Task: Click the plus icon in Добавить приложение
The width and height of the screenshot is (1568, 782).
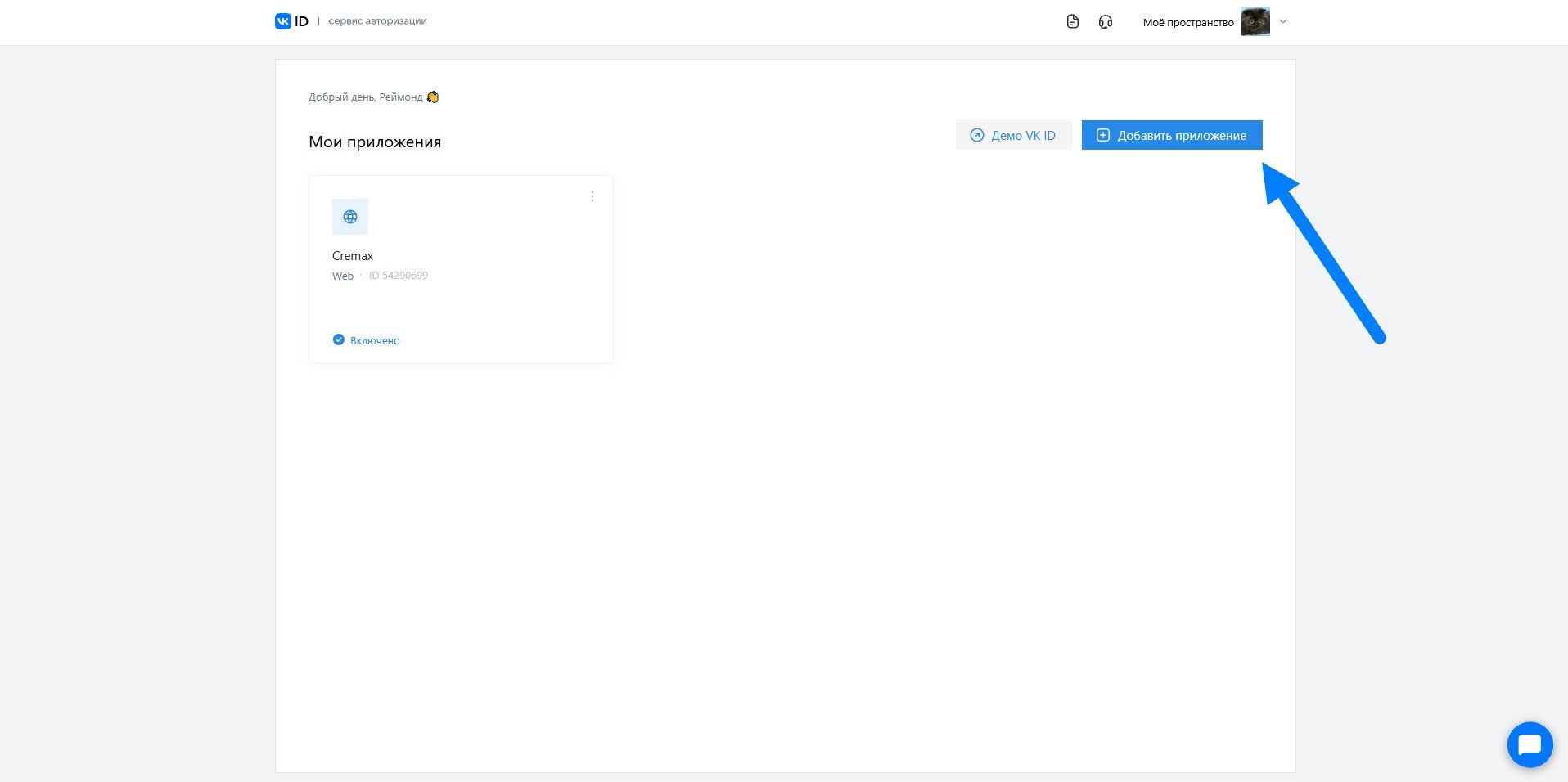Action: click(x=1102, y=135)
